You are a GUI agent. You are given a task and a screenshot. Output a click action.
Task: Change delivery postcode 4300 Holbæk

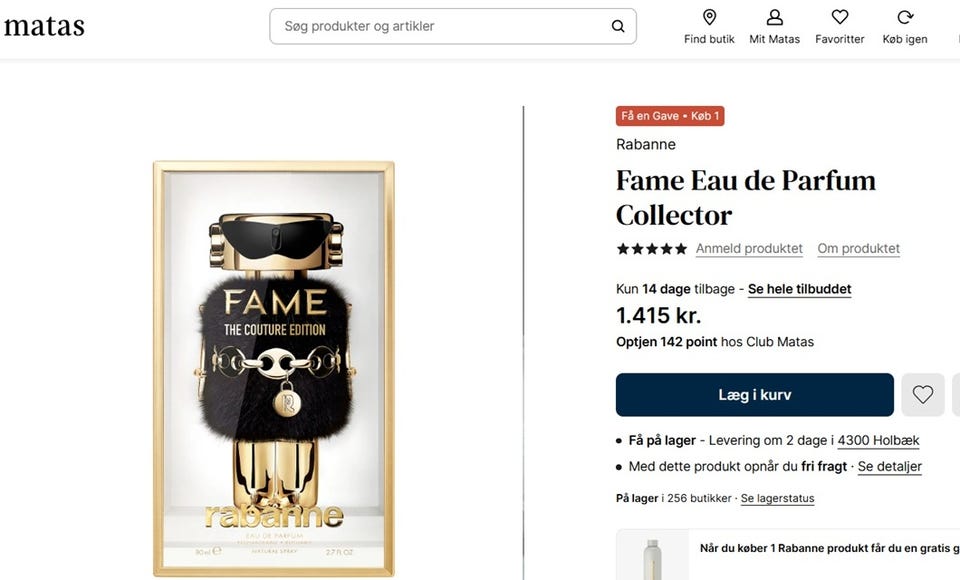[x=878, y=440]
